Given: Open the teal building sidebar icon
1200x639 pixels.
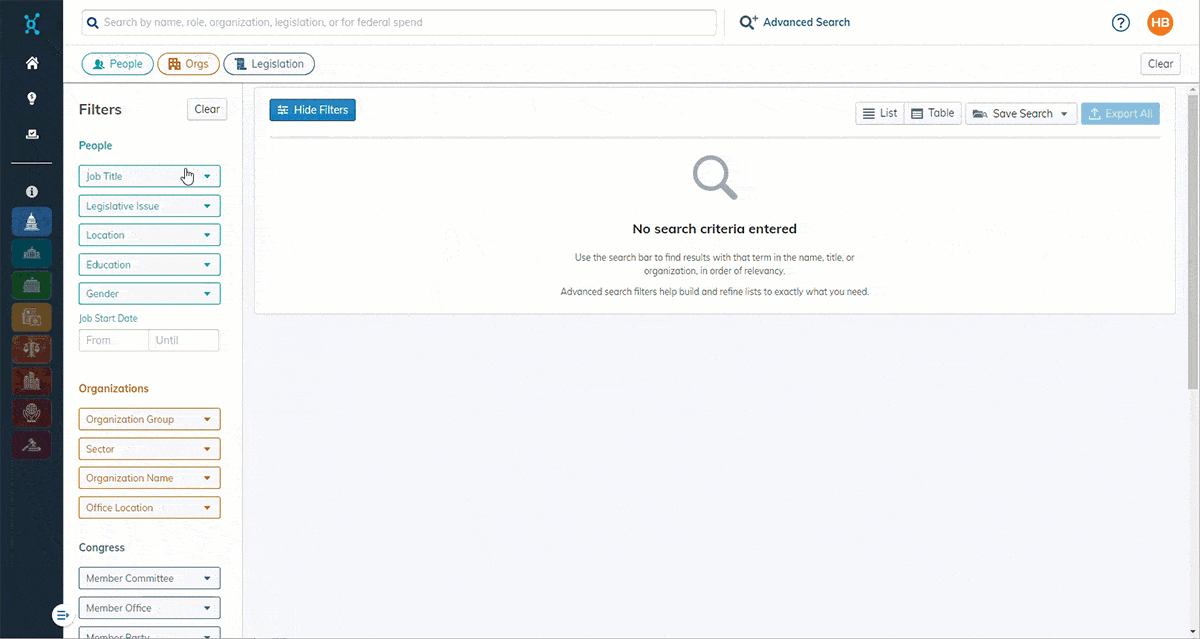Looking at the screenshot, I should tap(32, 253).
